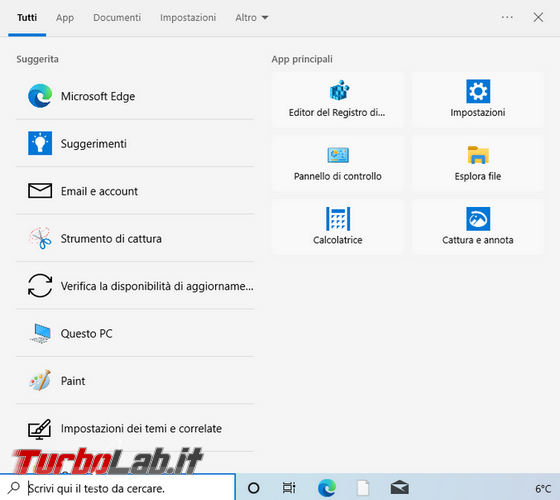Click Impostazioni dei temi e correlate text
The height and width of the screenshot is (500, 560).
click(141, 429)
